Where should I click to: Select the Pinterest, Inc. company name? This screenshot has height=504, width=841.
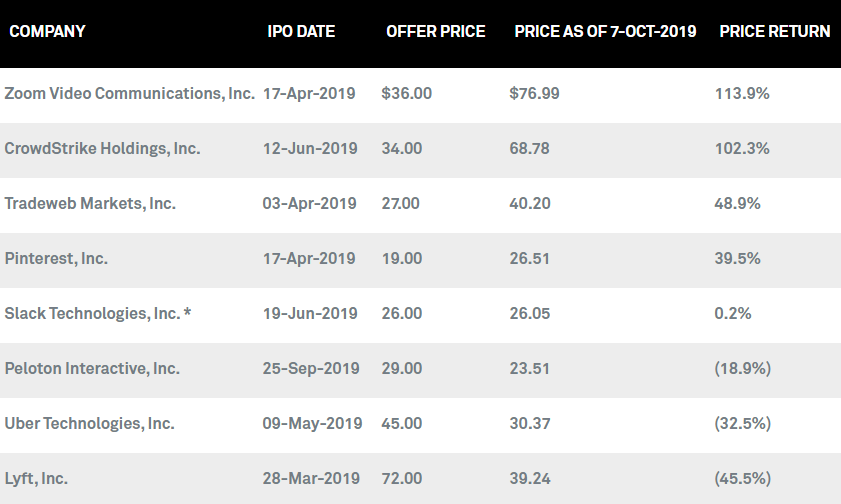point(56,258)
